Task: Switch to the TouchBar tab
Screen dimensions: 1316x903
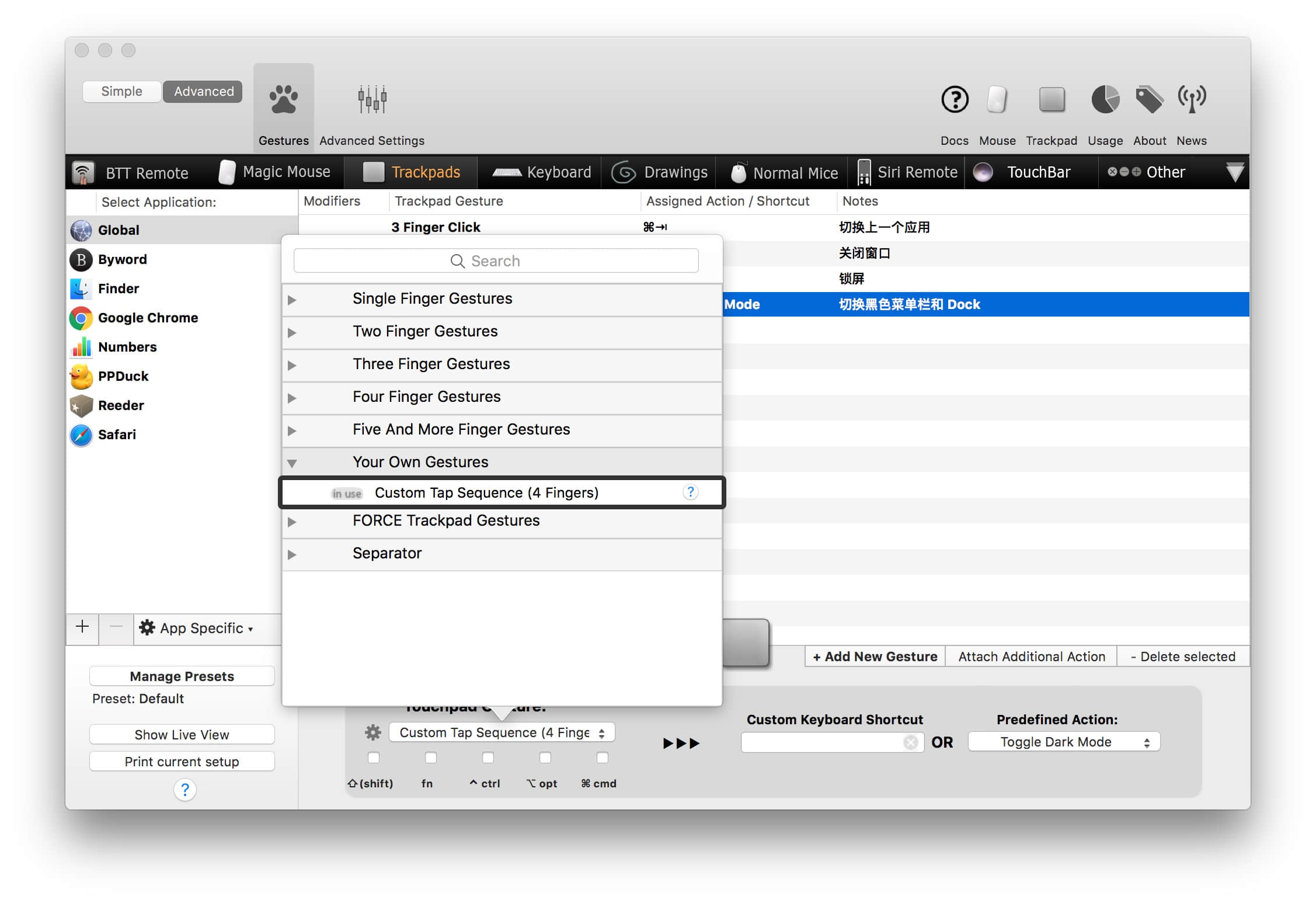Action: (x=1024, y=172)
